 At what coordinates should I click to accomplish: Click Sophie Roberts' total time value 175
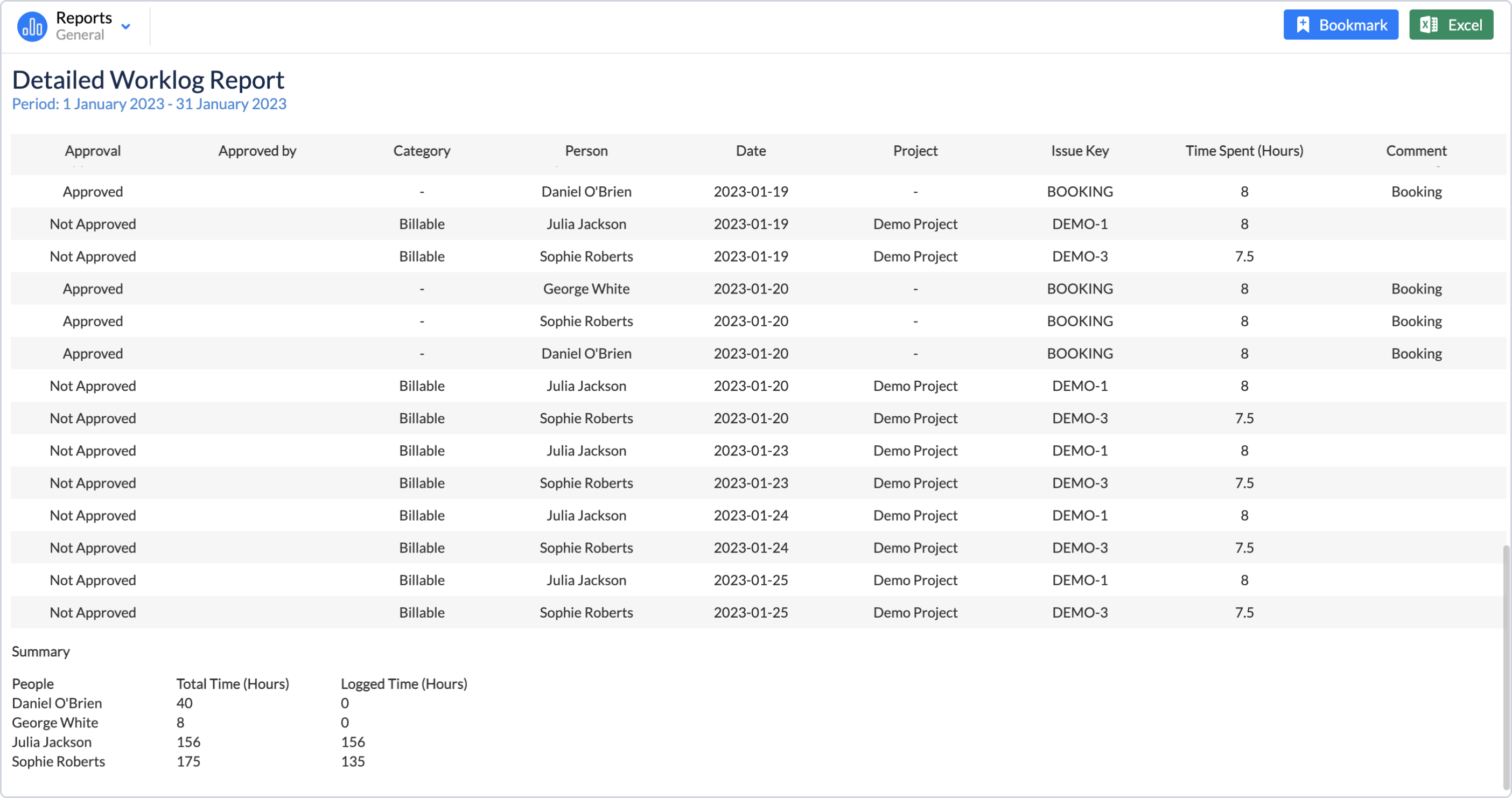[x=188, y=761]
